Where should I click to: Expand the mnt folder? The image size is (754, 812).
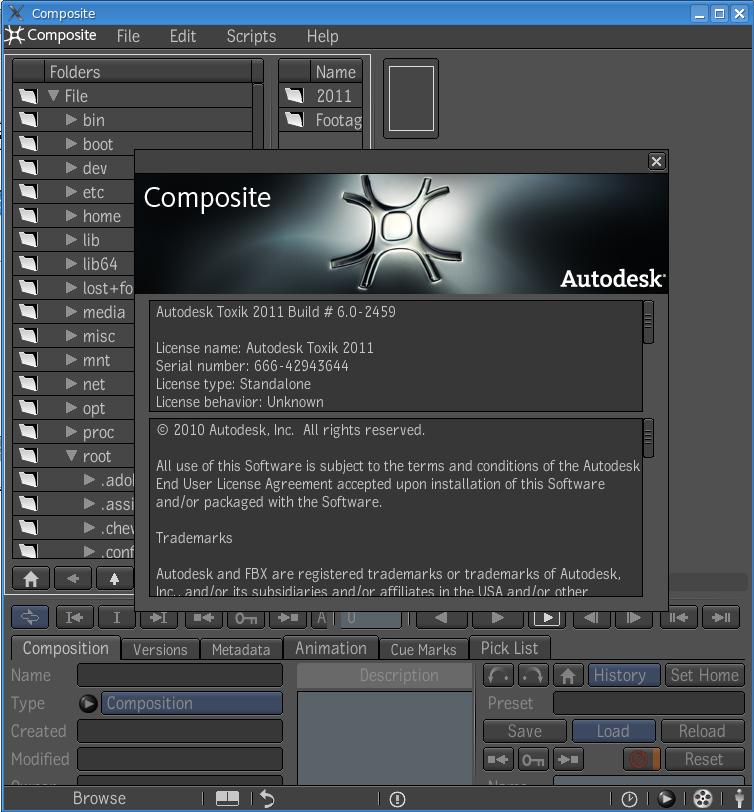coord(71,360)
